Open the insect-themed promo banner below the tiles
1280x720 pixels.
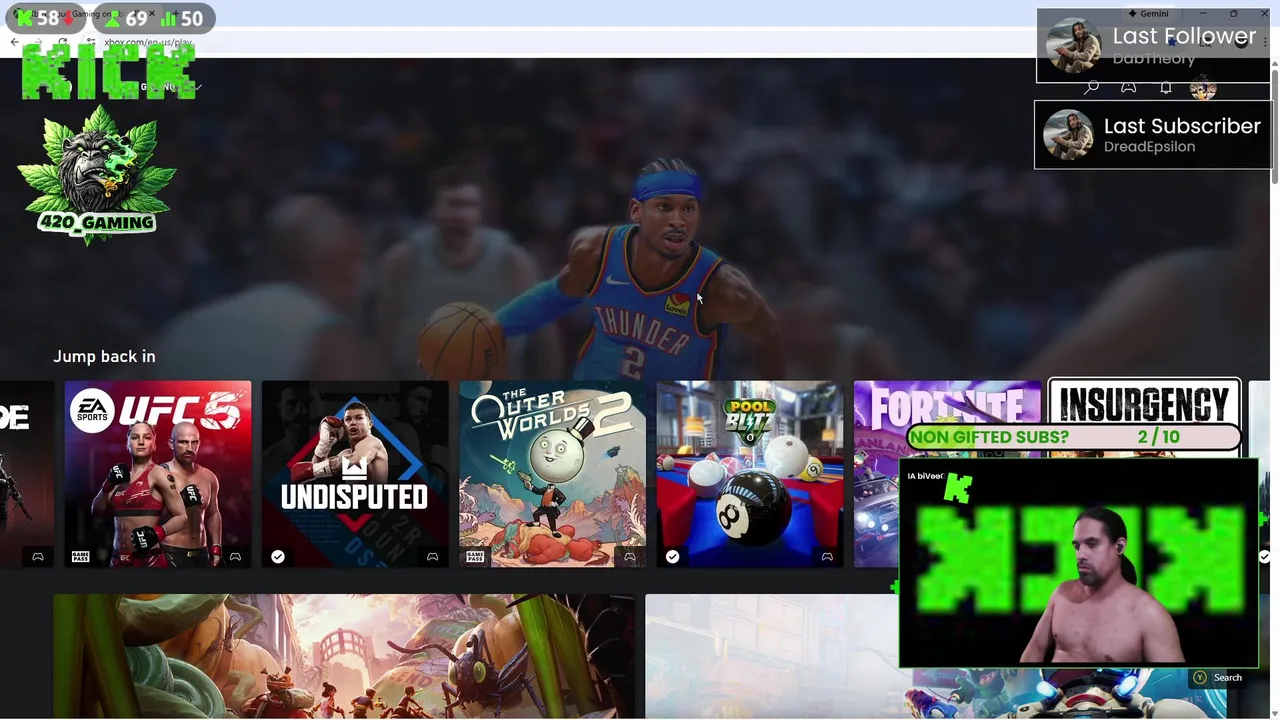(344, 656)
